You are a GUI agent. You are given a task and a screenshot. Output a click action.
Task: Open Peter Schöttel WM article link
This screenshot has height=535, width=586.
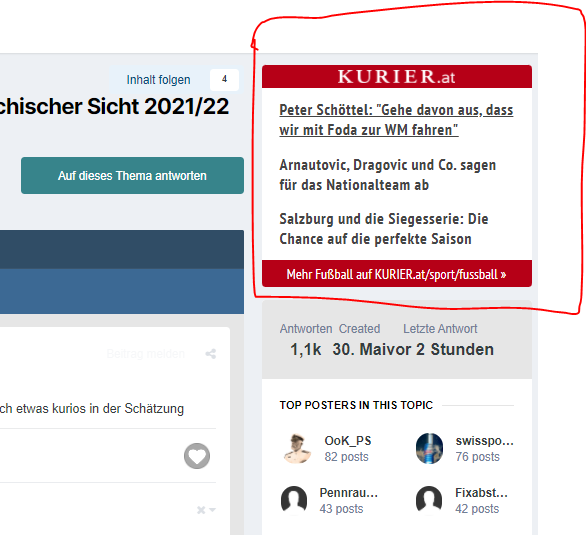coord(396,120)
